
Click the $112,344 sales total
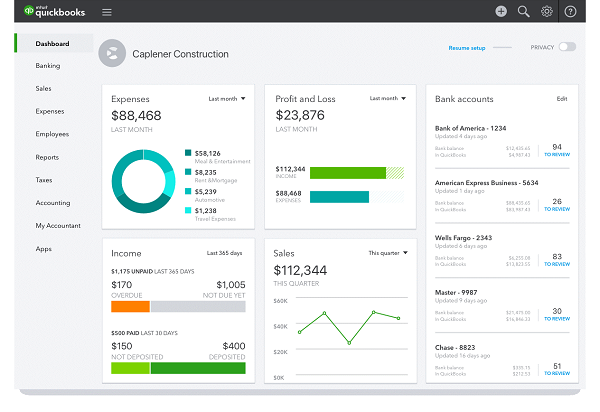coord(300,270)
